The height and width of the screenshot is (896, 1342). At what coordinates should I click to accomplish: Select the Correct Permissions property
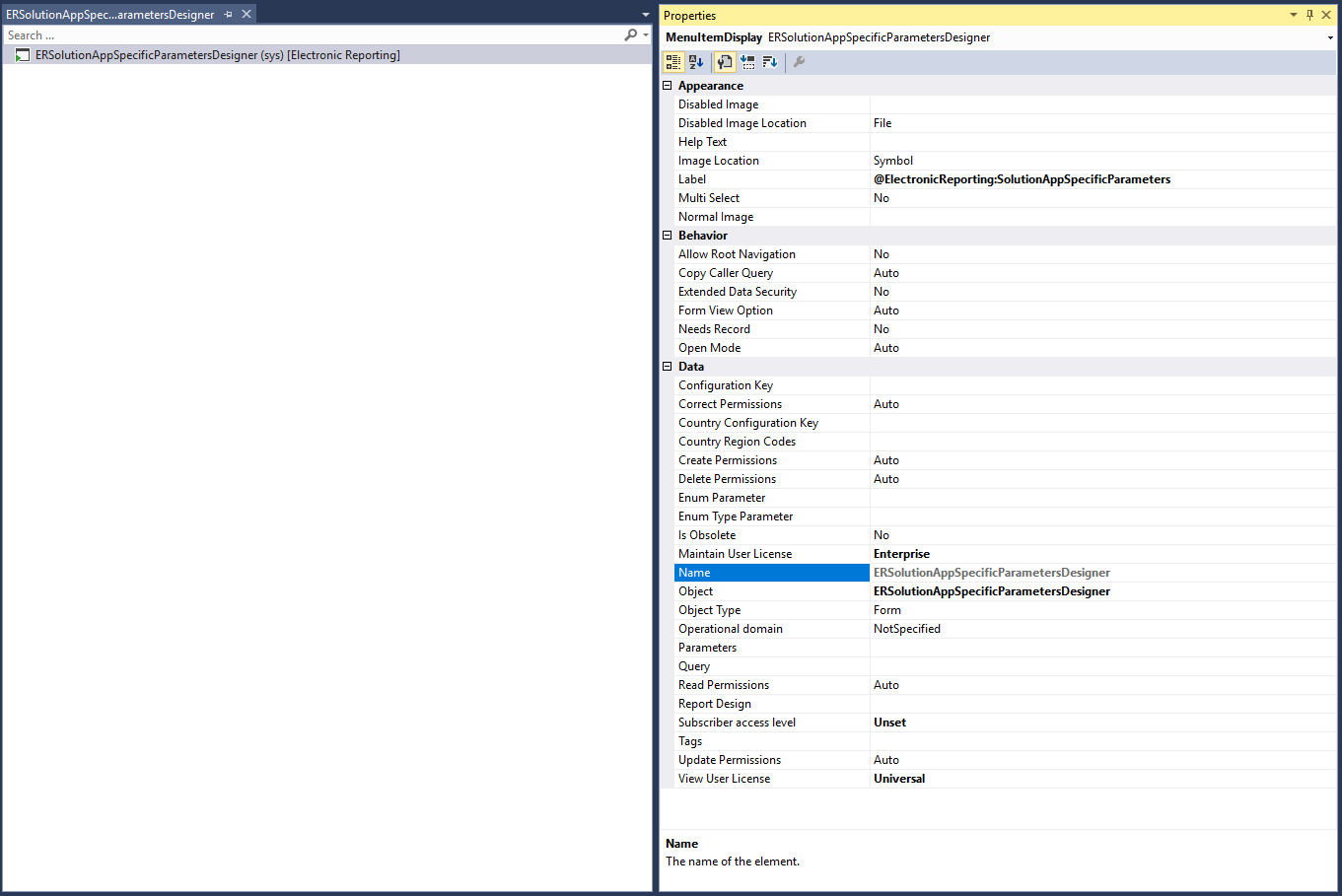pos(772,404)
